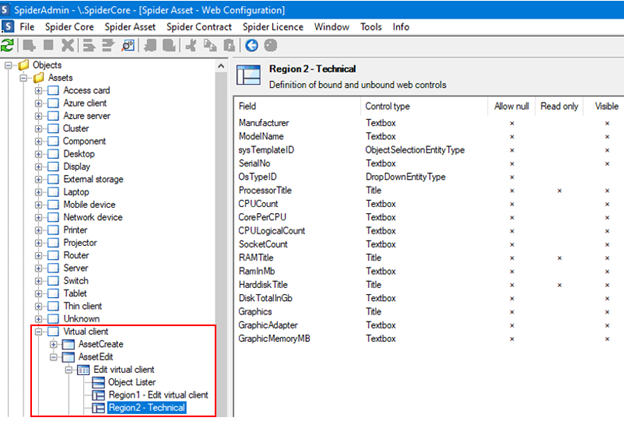Toggle Visible for OsTypeID row

coord(607,177)
